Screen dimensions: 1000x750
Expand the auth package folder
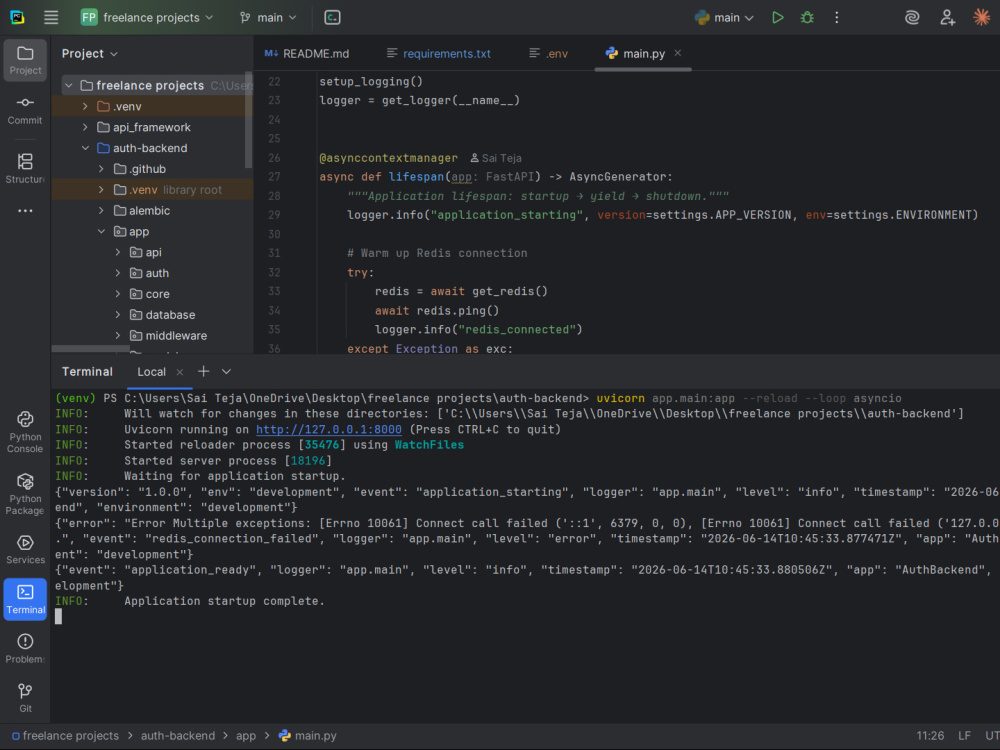pos(118,273)
